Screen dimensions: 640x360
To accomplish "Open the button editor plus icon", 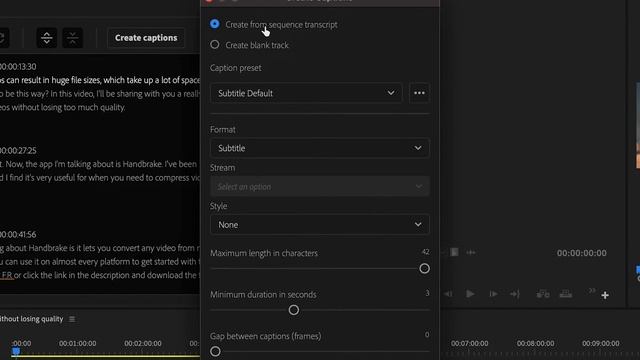I will (x=605, y=295).
